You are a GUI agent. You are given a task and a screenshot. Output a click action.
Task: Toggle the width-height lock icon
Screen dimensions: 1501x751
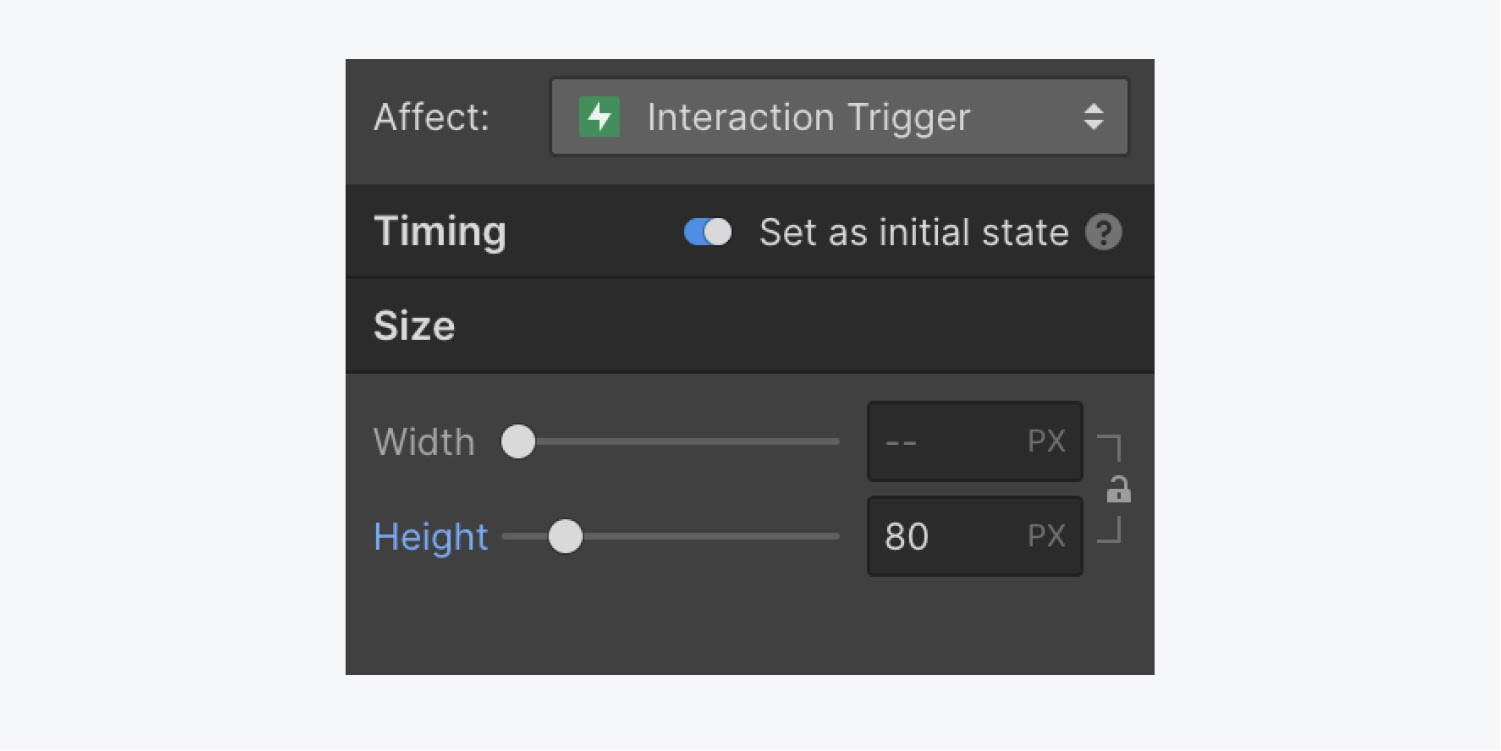tap(1118, 490)
